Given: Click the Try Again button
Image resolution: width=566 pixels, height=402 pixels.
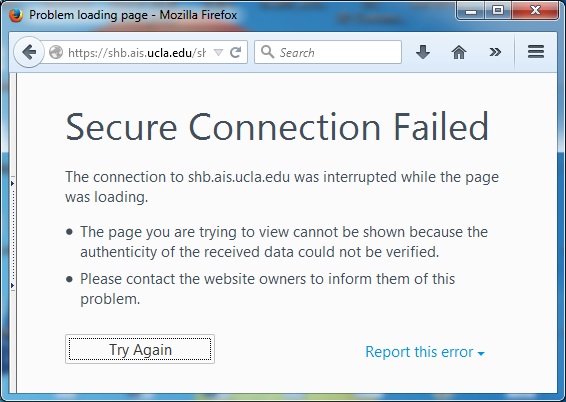Looking at the screenshot, I should (140, 349).
